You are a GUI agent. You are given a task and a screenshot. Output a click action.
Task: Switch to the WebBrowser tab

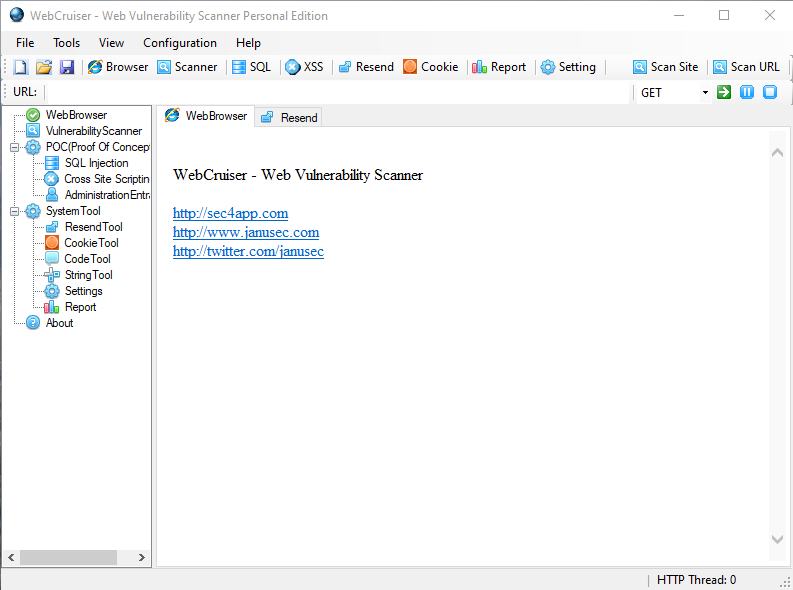point(206,116)
